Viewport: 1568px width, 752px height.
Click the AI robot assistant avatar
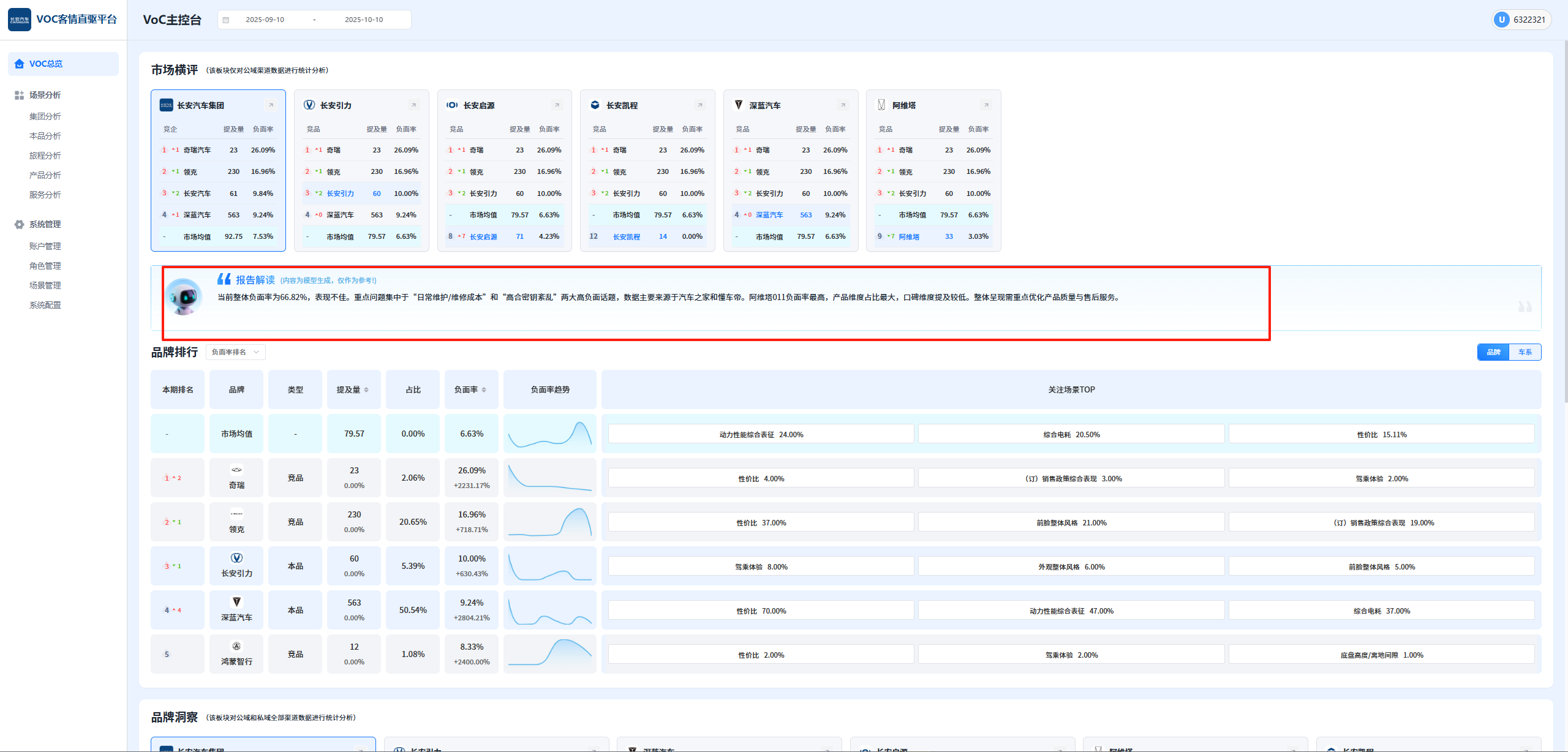[184, 297]
